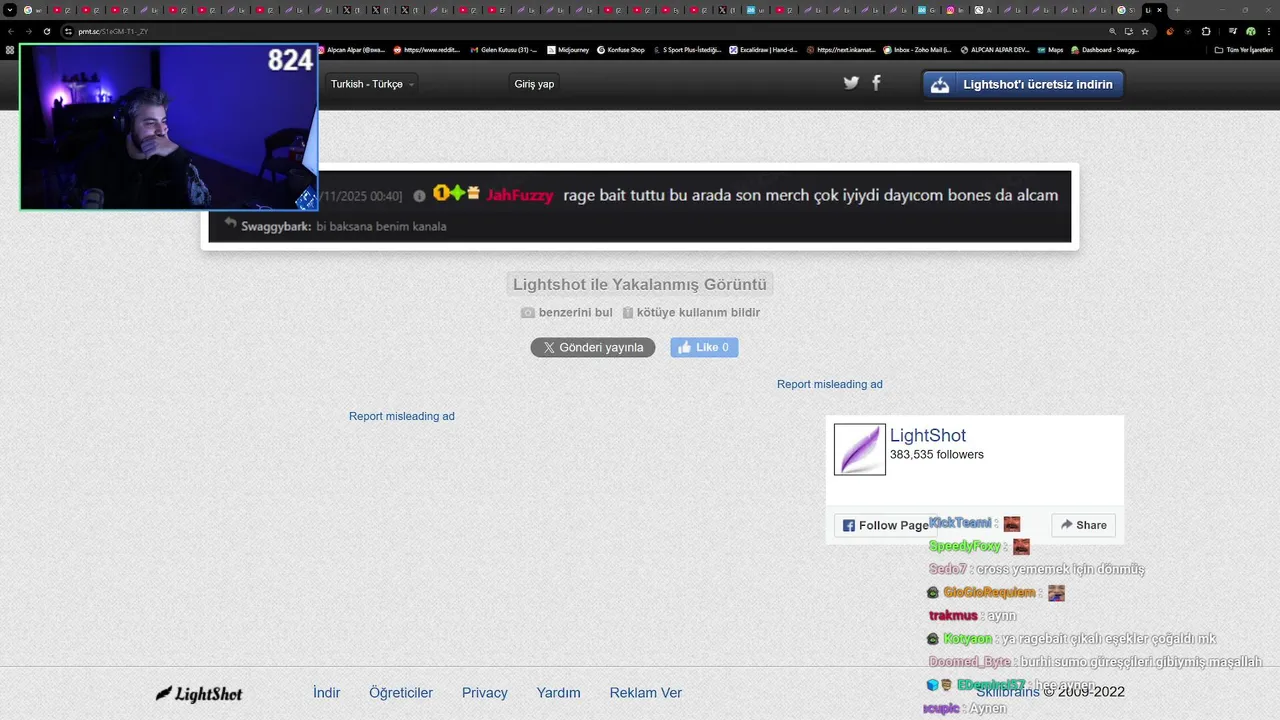Image resolution: width=1280 pixels, height=720 pixels.
Task: Click the flag icon beside kötüye kullanım bildir
Action: pos(628,313)
